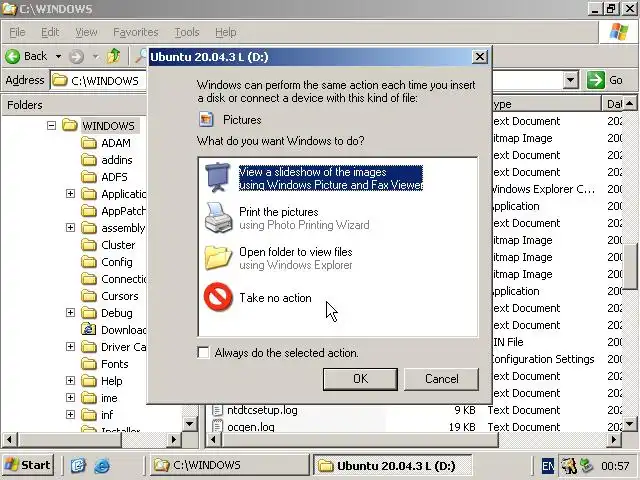Select View a slideshow of the images
Image resolution: width=640 pixels, height=480 pixels.
(331, 178)
